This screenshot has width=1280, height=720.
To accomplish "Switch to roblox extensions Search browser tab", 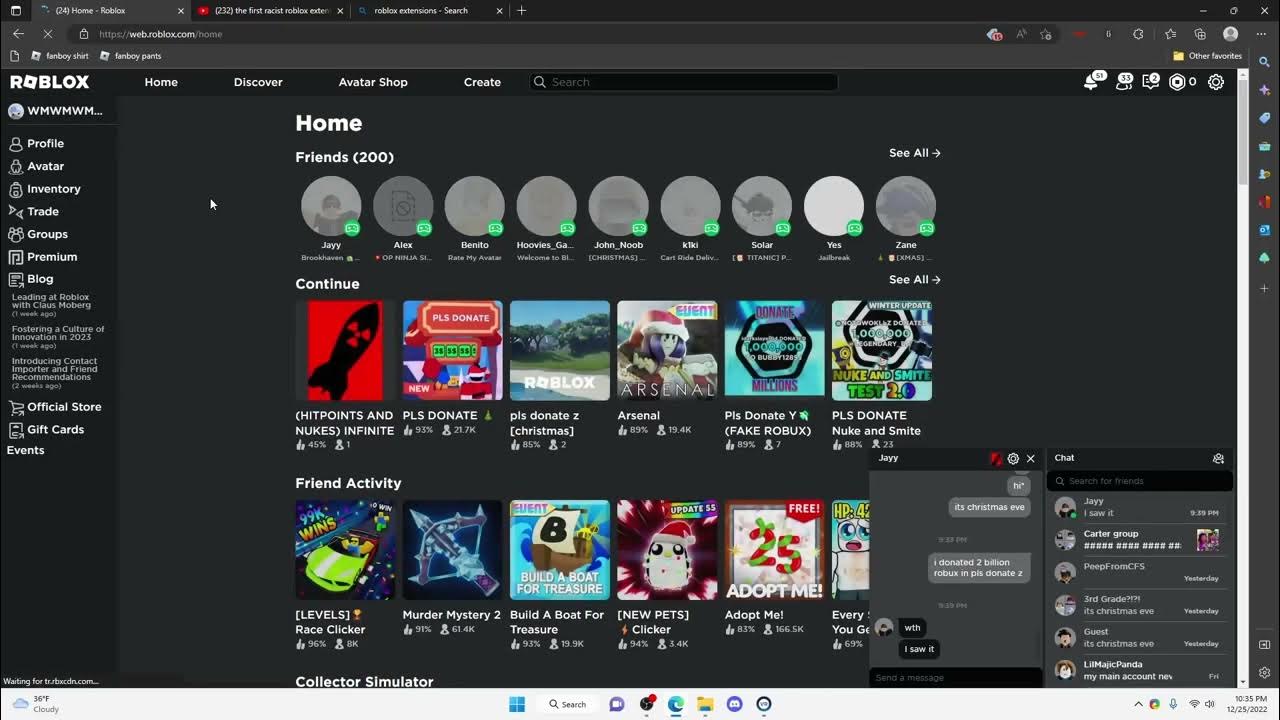I will point(430,10).
